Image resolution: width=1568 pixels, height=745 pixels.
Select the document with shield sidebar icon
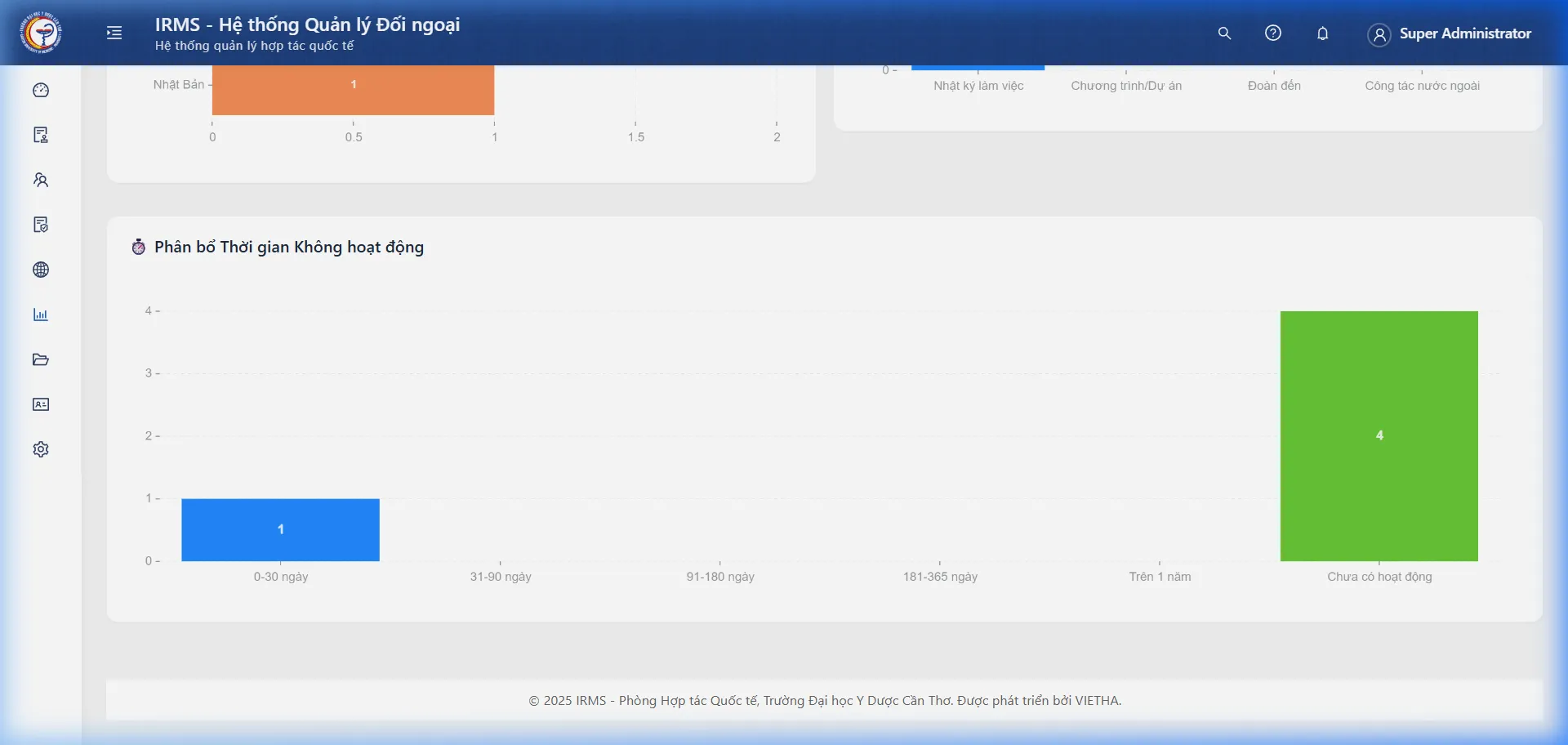tap(41, 225)
